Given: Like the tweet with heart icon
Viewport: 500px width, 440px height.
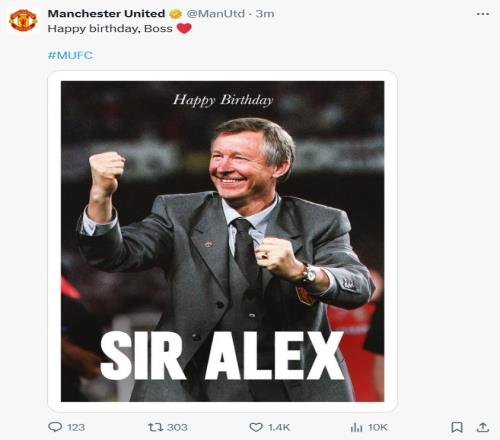Looking at the screenshot, I should (x=256, y=427).
